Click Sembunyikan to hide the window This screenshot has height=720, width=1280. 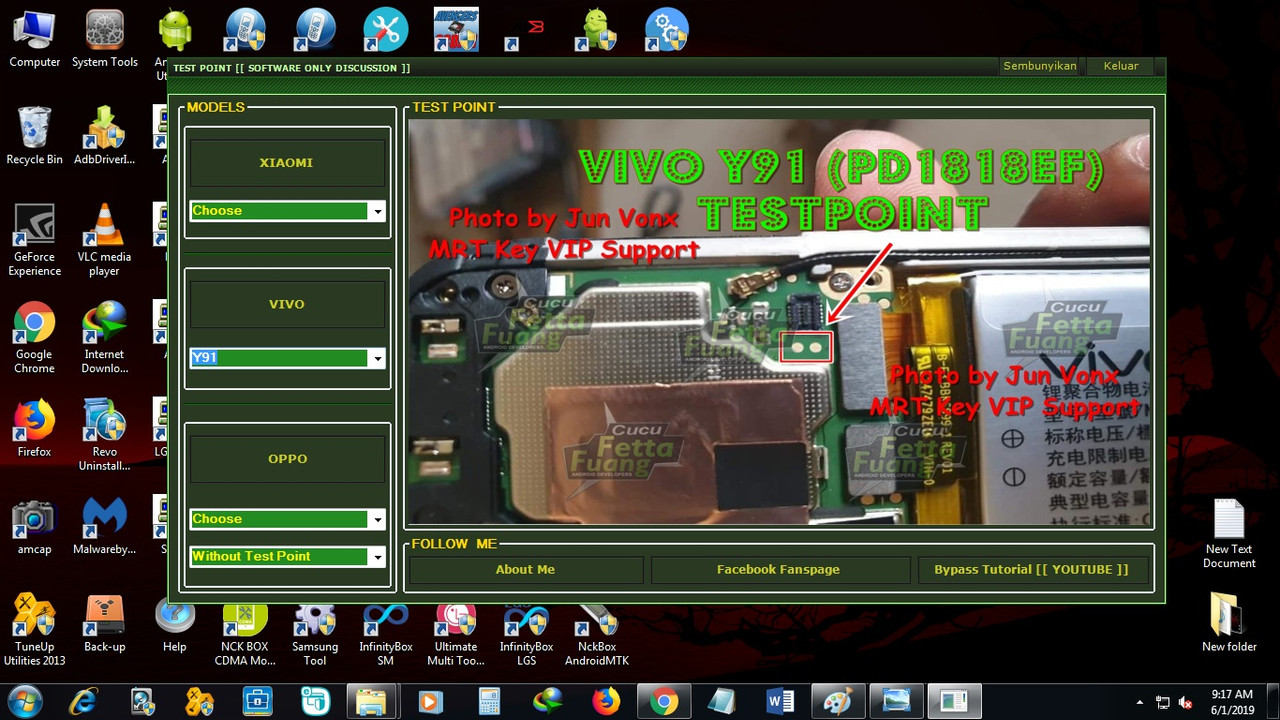coord(1040,66)
